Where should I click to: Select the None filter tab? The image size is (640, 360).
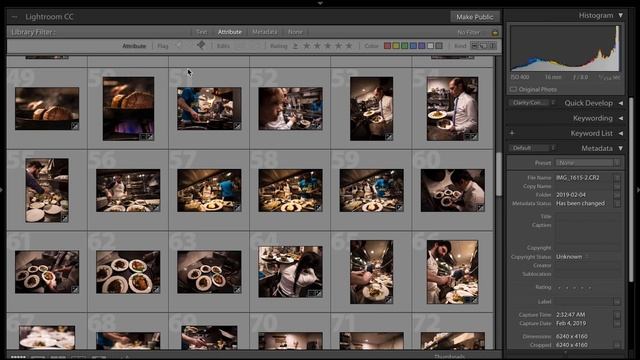click(295, 32)
